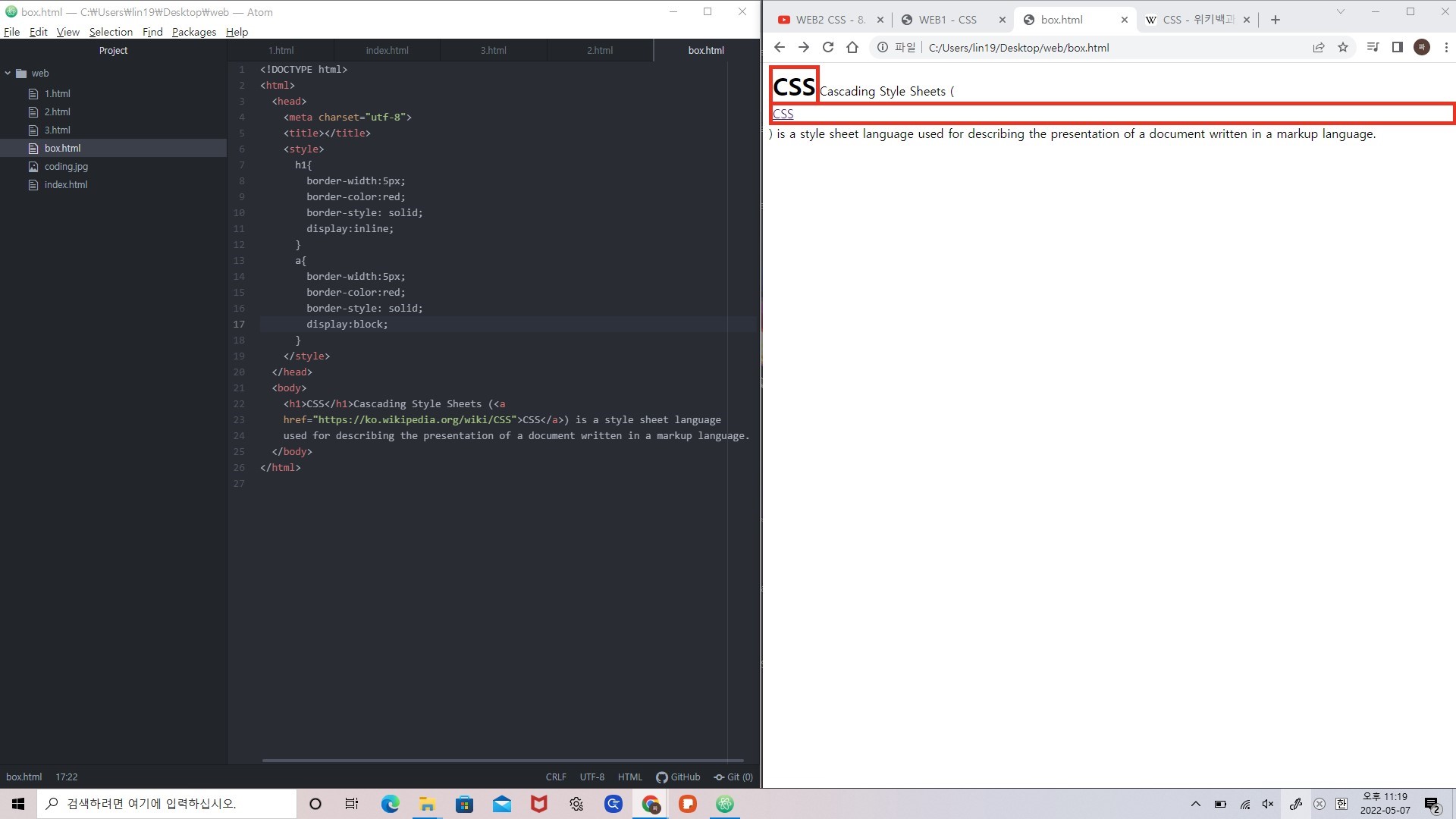Open coding.jpg in the project tree
Image resolution: width=1456 pixels, height=819 pixels.
(66, 166)
